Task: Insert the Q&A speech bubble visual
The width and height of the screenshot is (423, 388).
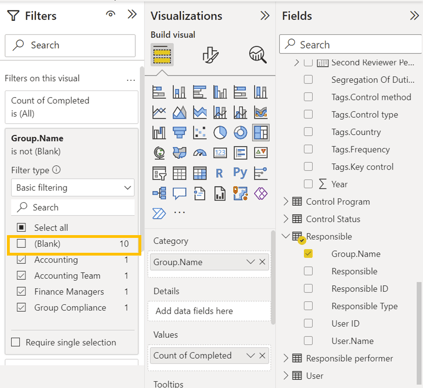Action: 179,193
